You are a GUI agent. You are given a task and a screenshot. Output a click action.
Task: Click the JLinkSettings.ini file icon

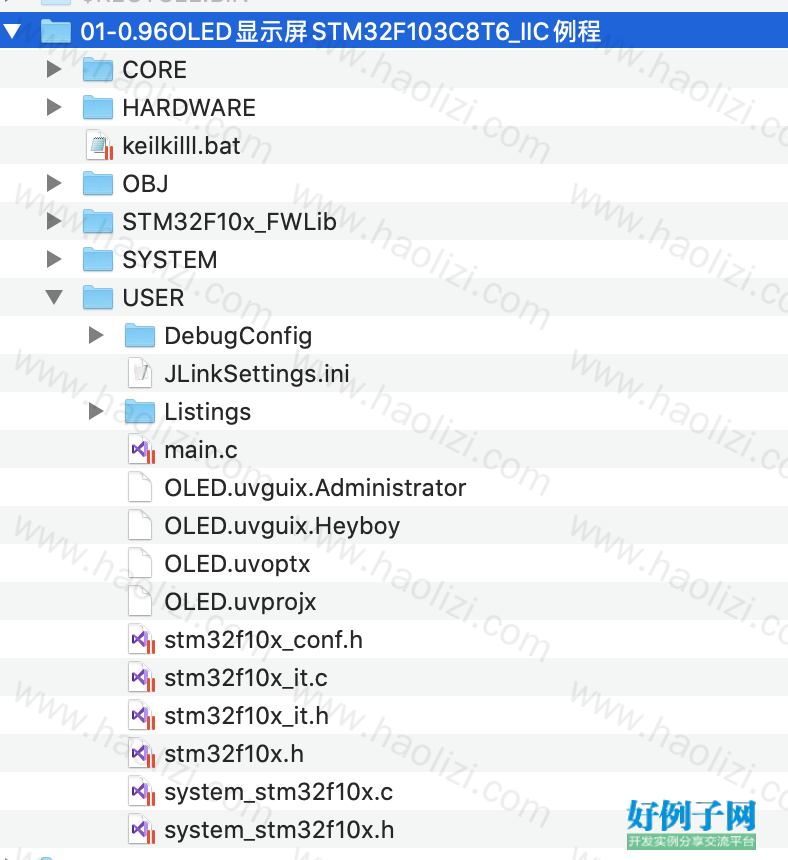point(140,373)
